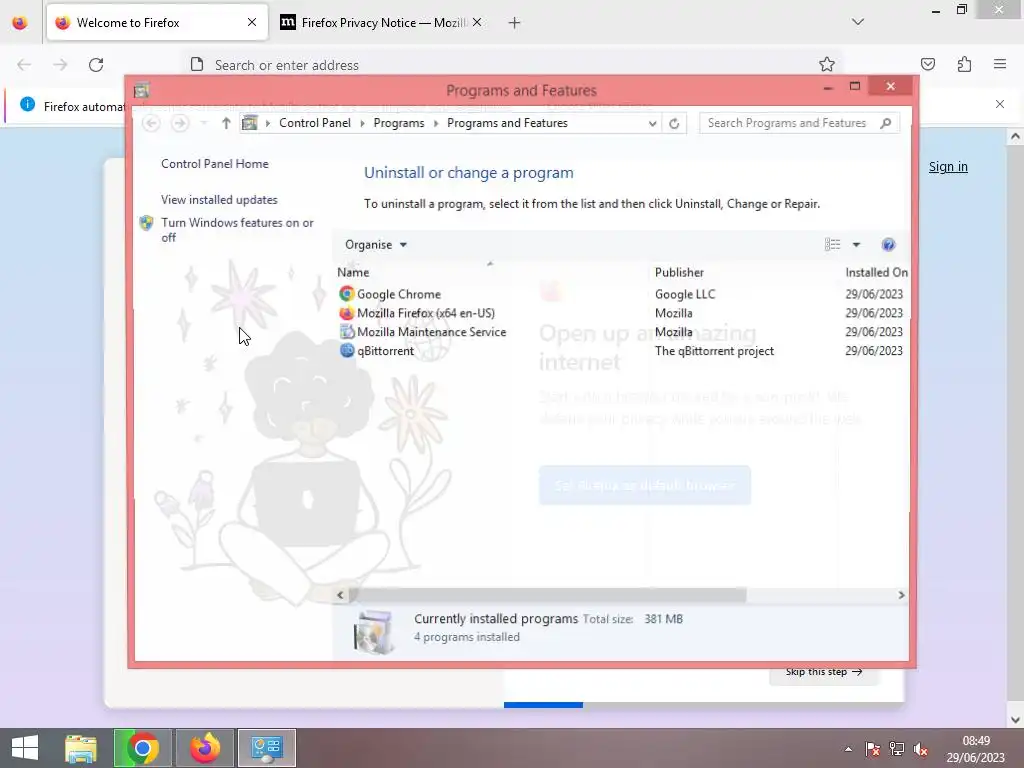Open the Firefox extensions puzzle icon
Image resolution: width=1024 pixels, height=768 pixels.
click(964, 64)
